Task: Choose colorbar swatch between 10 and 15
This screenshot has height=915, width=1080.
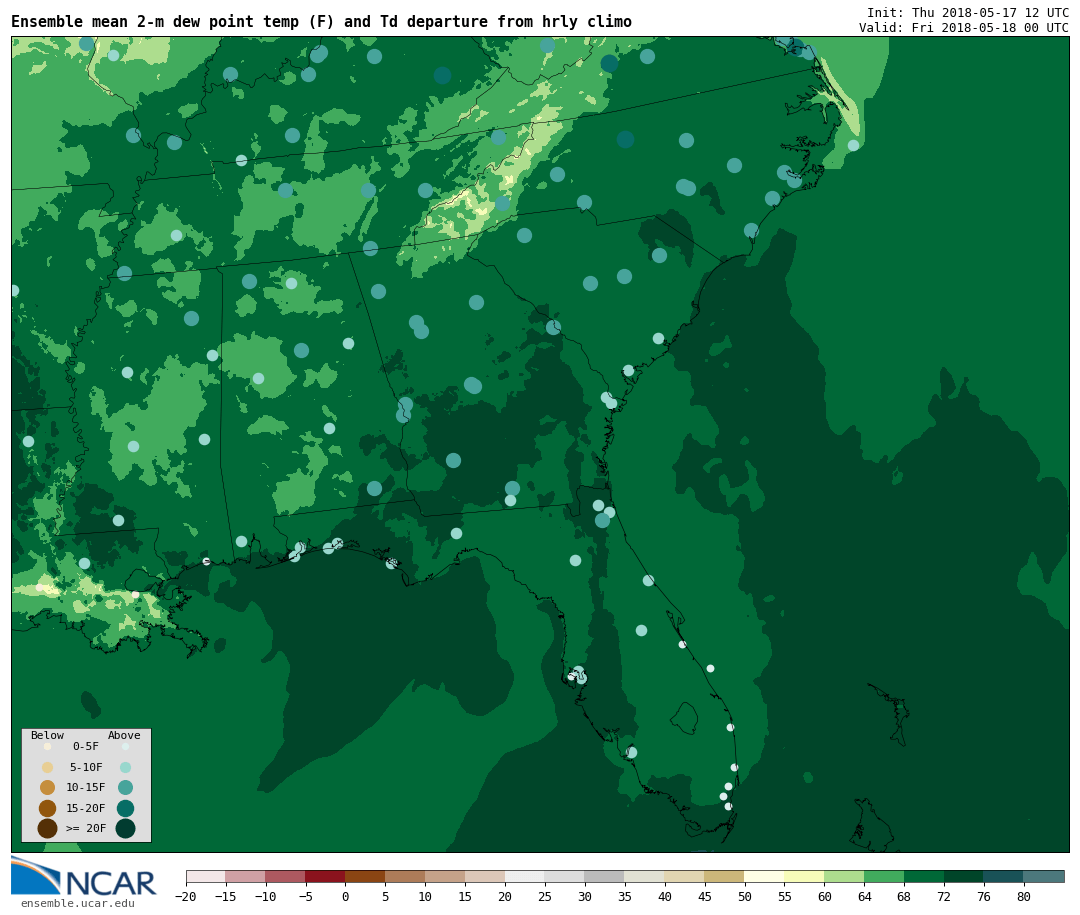Action: click(x=446, y=876)
